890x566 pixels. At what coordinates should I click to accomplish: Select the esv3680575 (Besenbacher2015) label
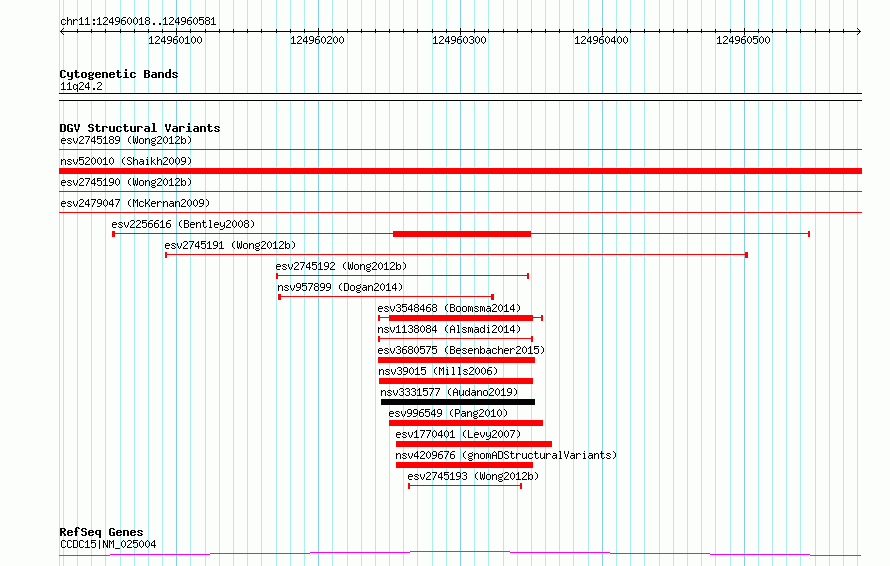coord(461,350)
